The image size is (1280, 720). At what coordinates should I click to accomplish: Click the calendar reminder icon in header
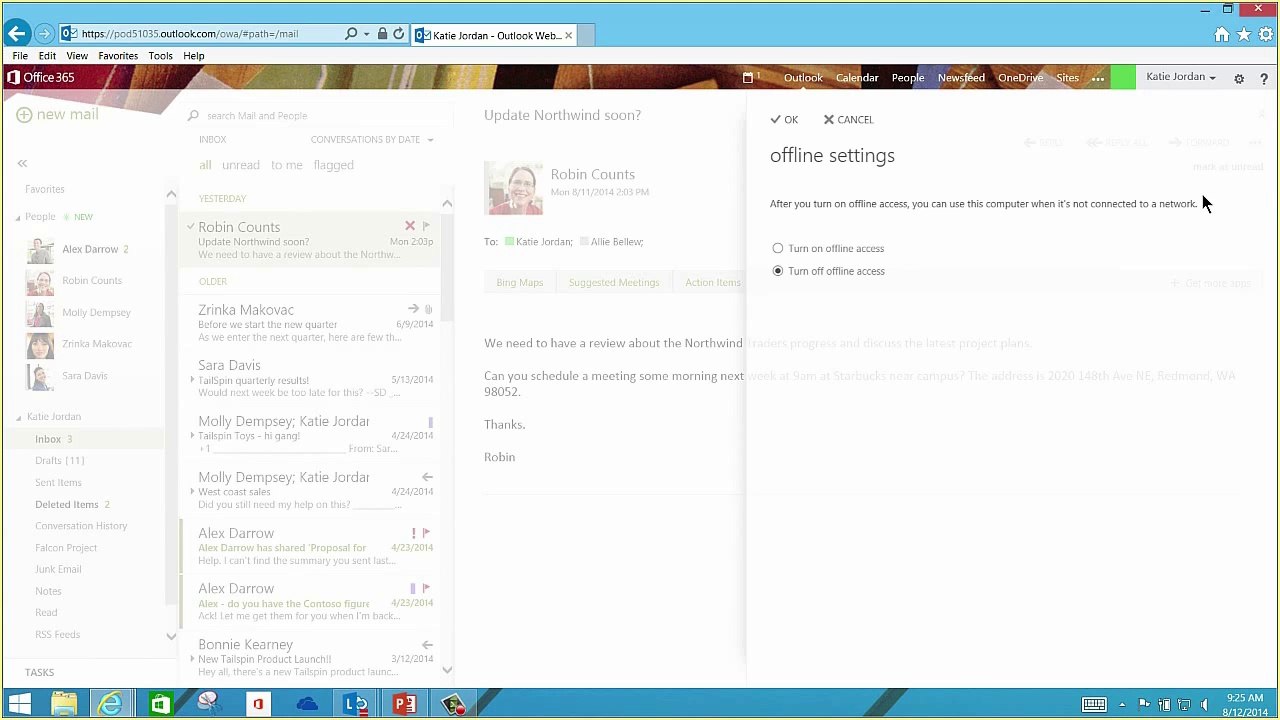(749, 77)
